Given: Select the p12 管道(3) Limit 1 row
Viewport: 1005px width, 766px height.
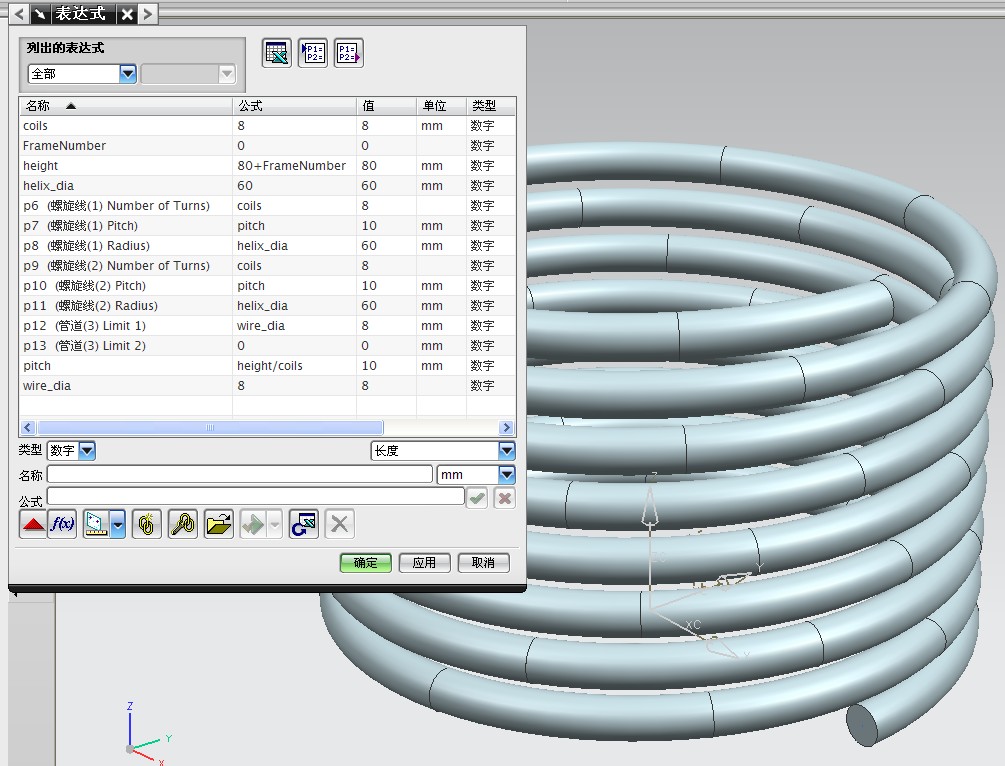Looking at the screenshot, I should [x=267, y=326].
